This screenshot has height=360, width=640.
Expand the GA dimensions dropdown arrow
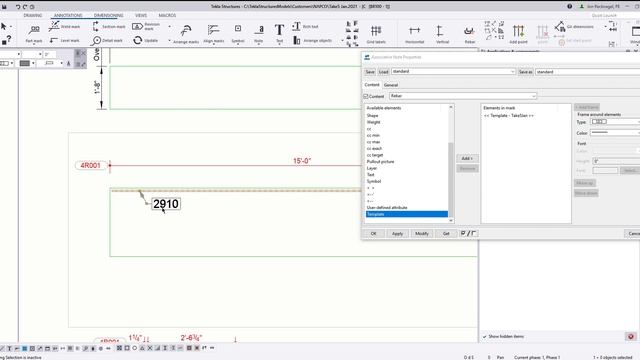[x=606, y=27]
